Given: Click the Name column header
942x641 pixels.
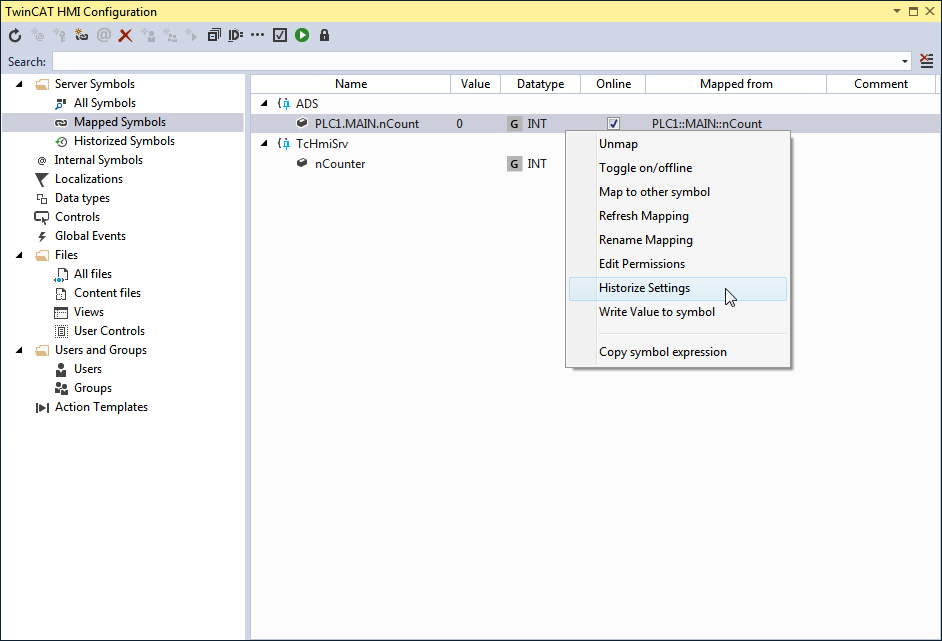Looking at the screenshot, I should click(x=351, y=84).
